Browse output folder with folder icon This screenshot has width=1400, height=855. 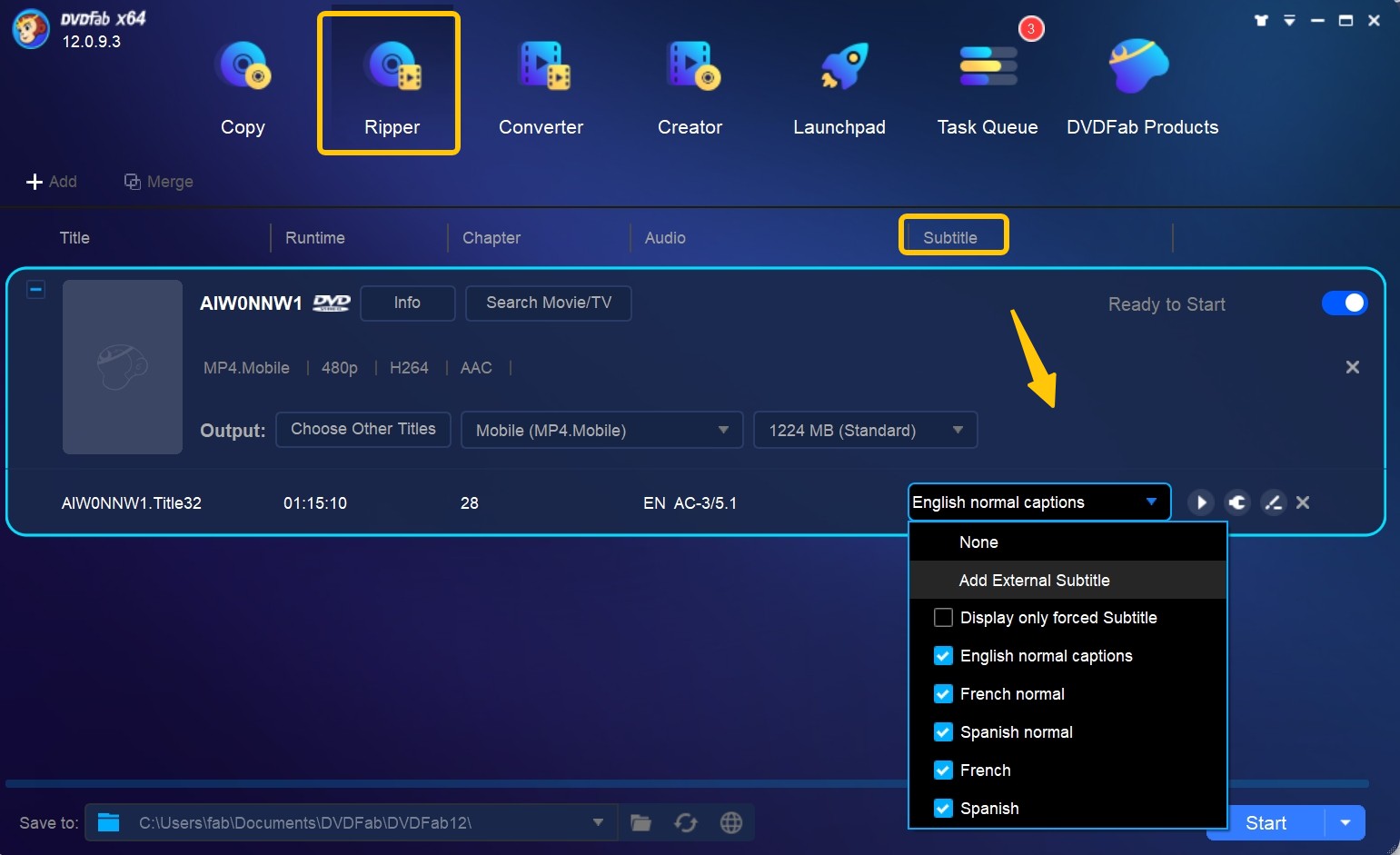[x=641, y=823]
